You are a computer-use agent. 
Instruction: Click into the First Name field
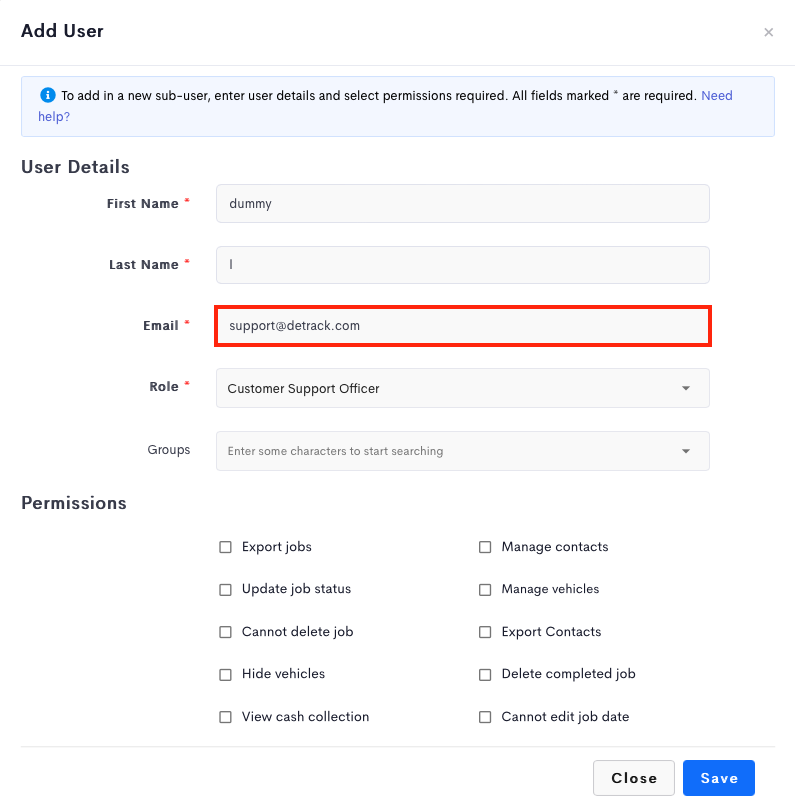tap(463, 204)
